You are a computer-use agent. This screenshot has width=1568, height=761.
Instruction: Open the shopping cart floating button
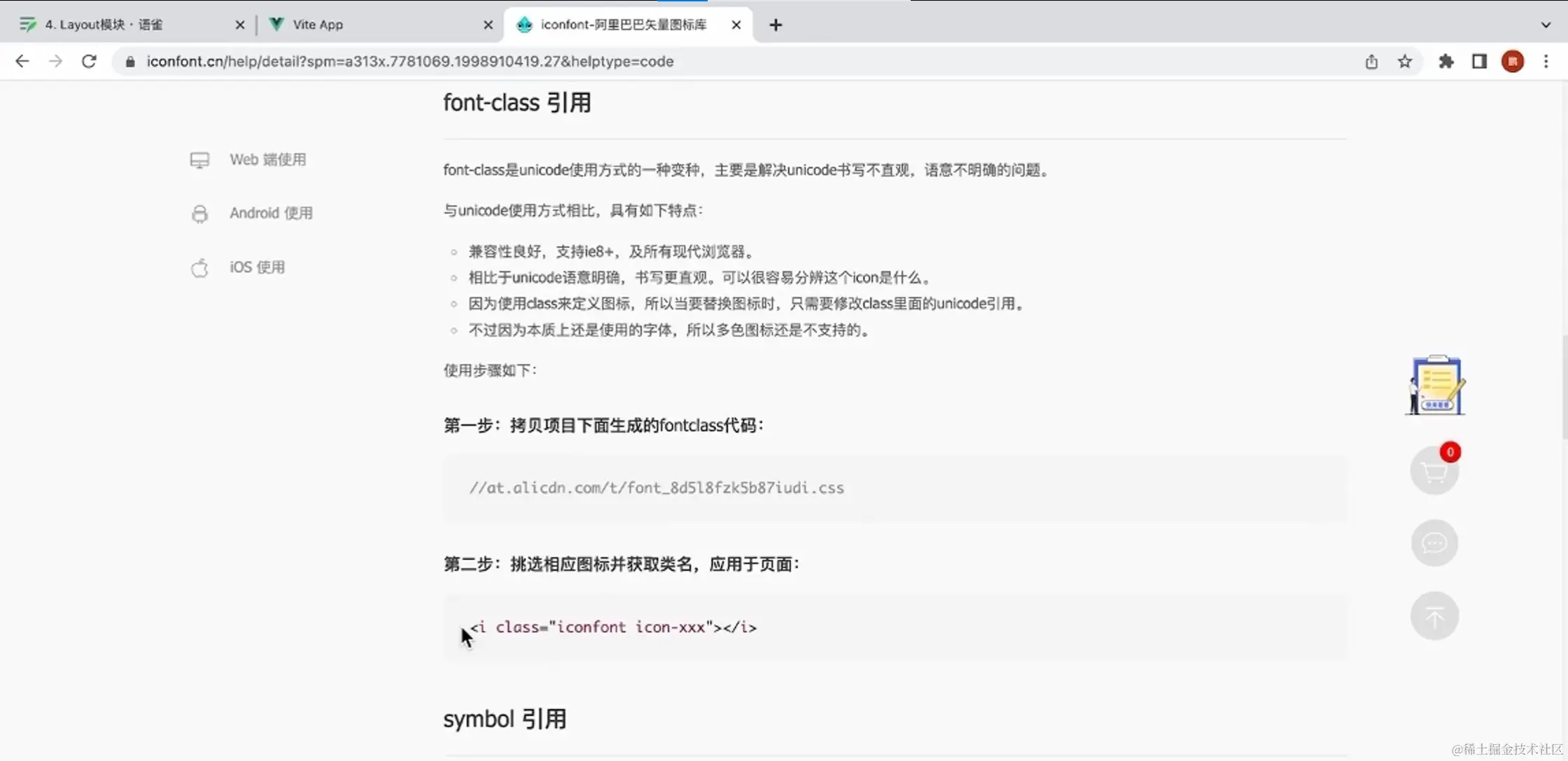[x=1434, y=472]
